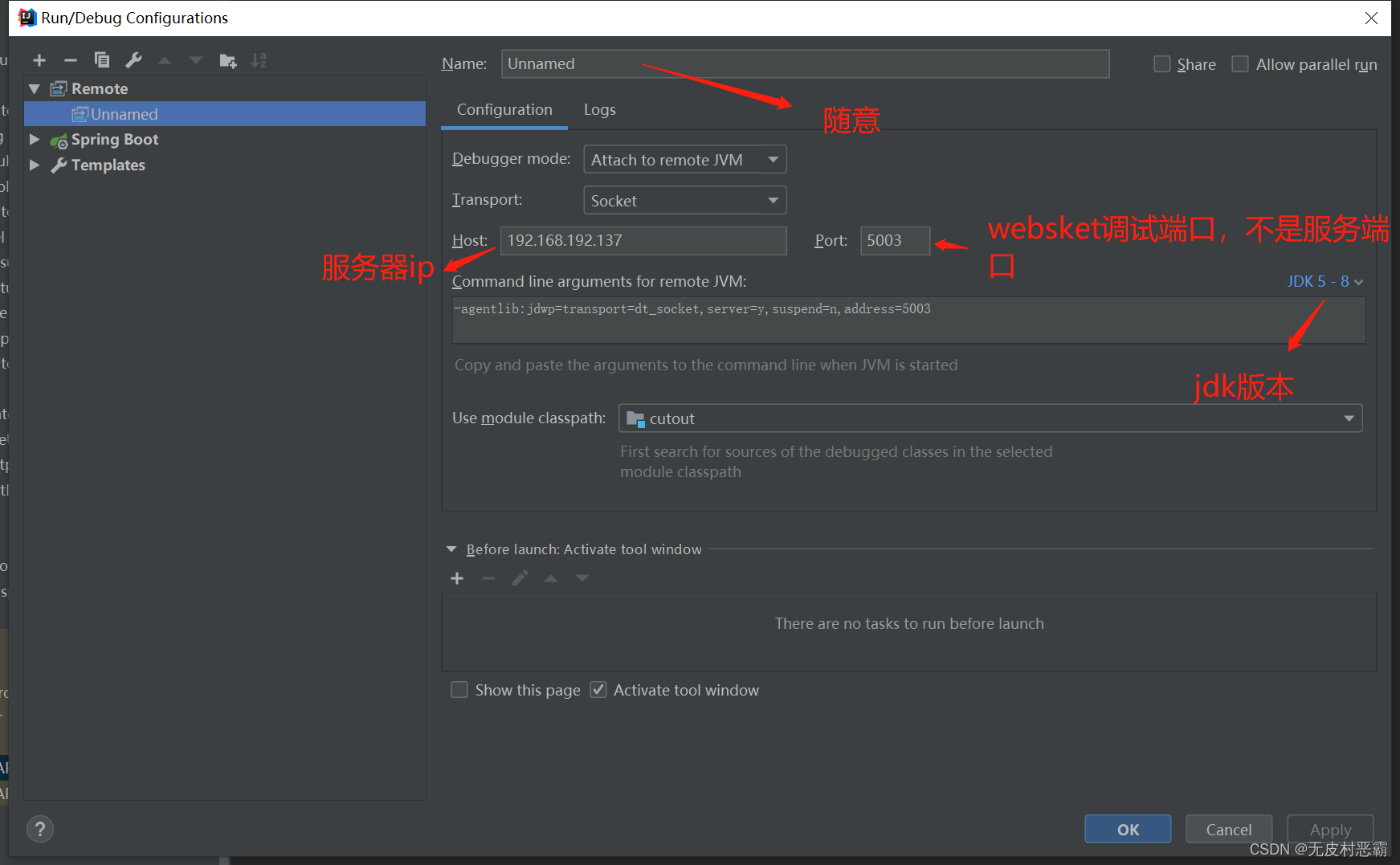Add a before launch task
Viewport: 1400px width, 865px height.
(457, 578)
